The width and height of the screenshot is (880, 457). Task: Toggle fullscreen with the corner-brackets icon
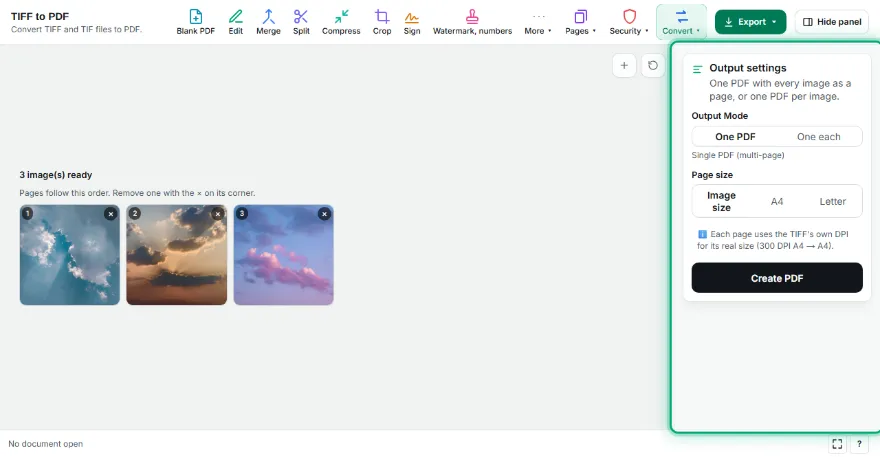837,444
